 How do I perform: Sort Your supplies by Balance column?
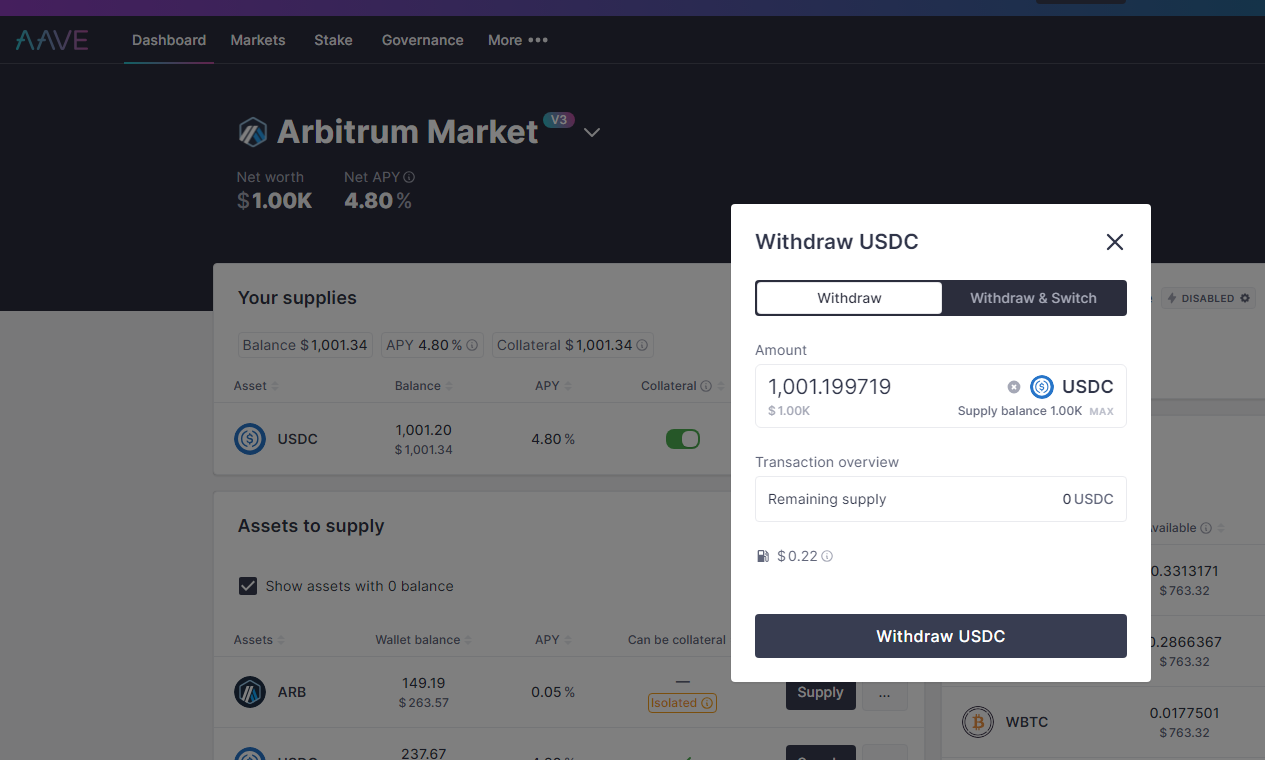coord(424,386)
